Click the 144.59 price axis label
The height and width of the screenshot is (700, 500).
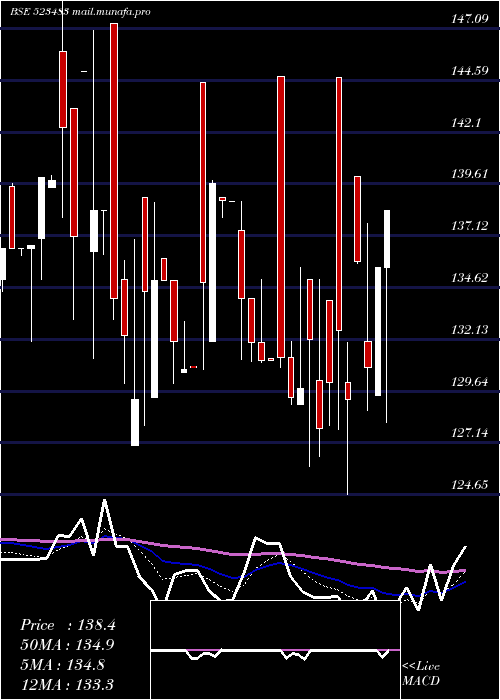[470, 70]
